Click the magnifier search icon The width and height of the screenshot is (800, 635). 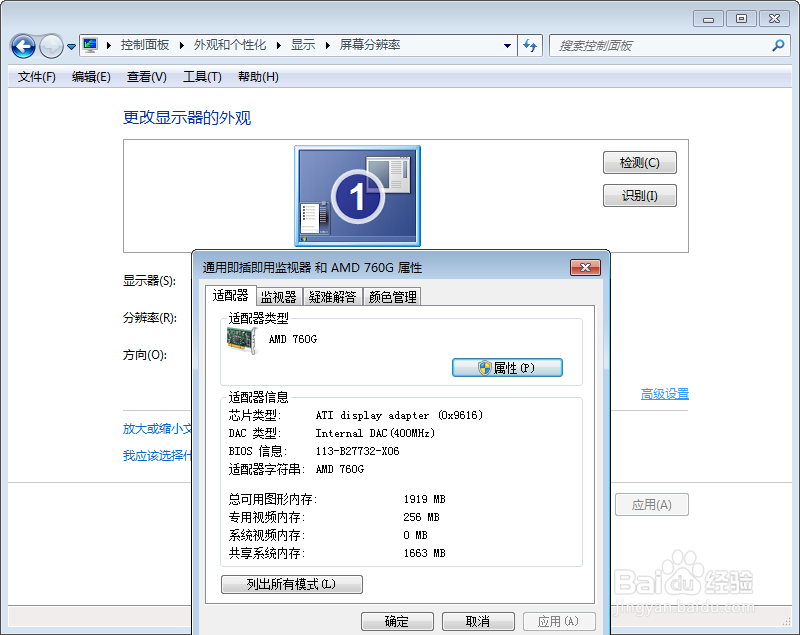[778, 45]
